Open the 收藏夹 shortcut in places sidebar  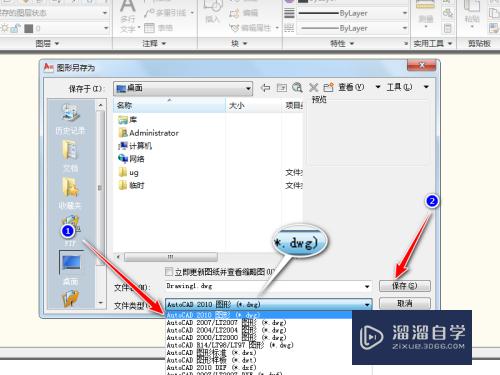[70, 193]
